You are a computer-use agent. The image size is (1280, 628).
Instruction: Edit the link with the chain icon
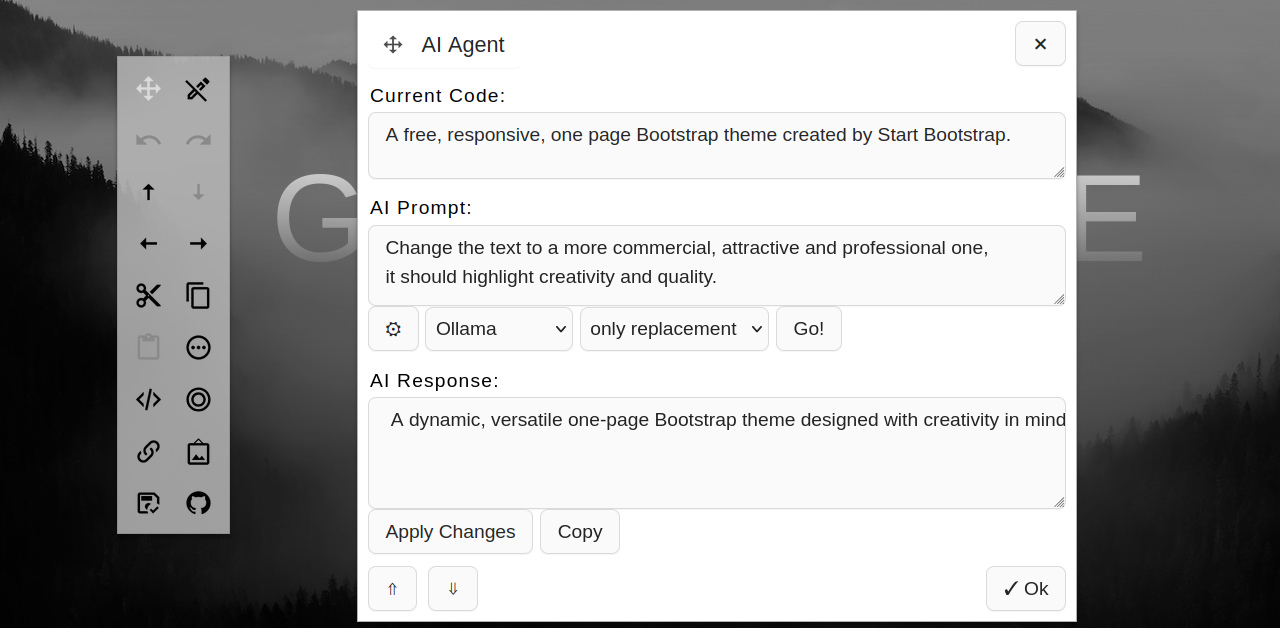tap(149, 451)
